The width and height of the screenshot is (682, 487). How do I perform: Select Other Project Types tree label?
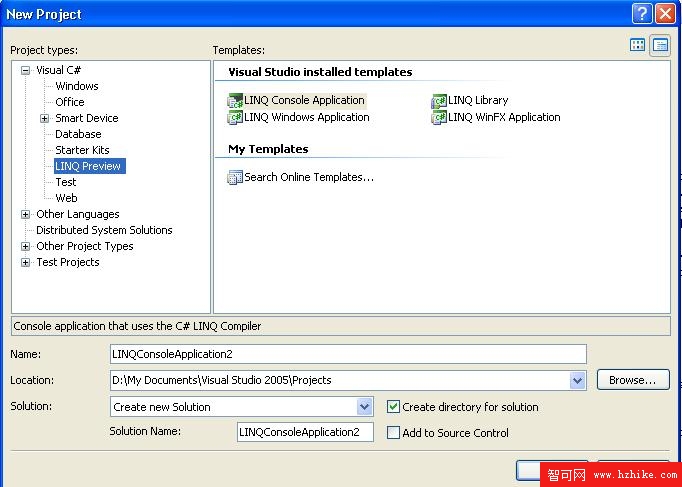(84, 247)
